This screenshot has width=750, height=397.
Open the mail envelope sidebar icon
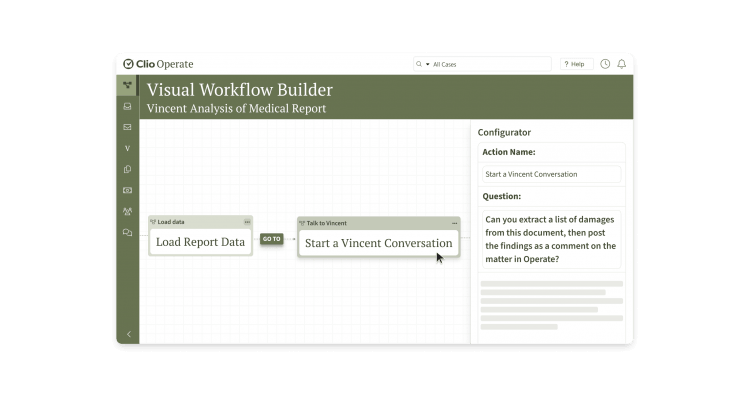coord(127,127)
